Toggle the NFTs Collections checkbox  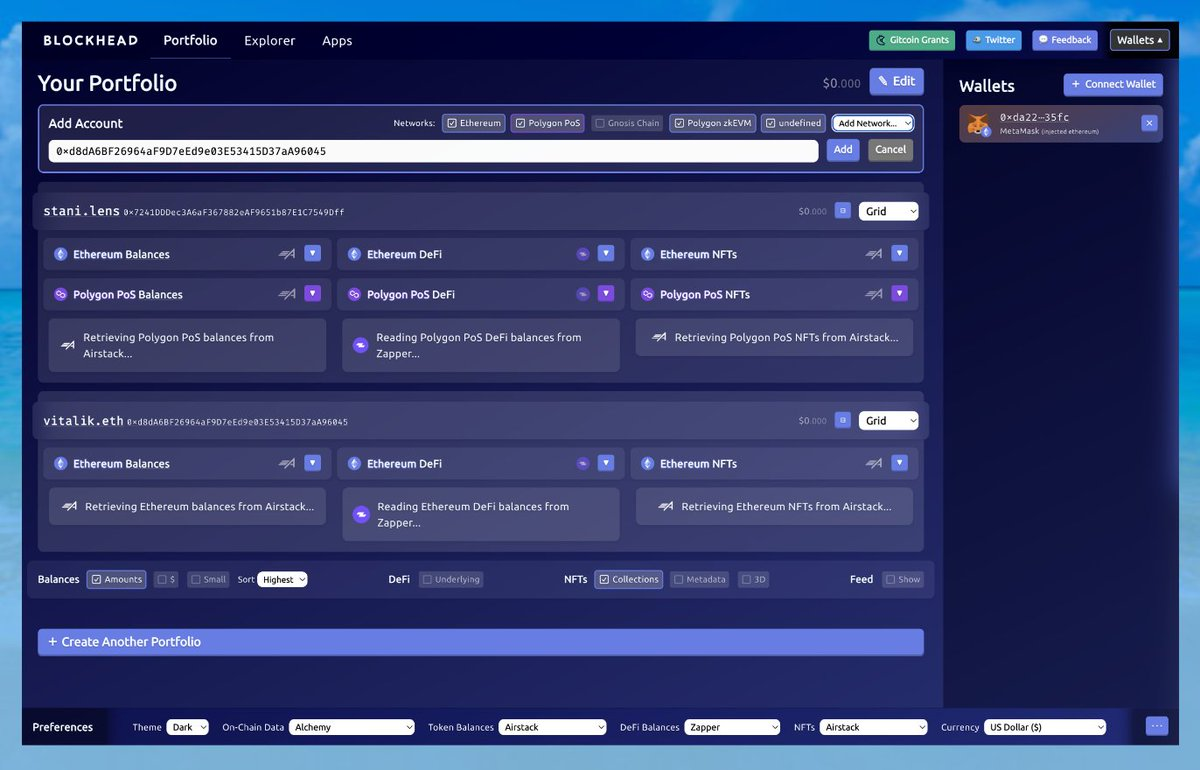604,579
